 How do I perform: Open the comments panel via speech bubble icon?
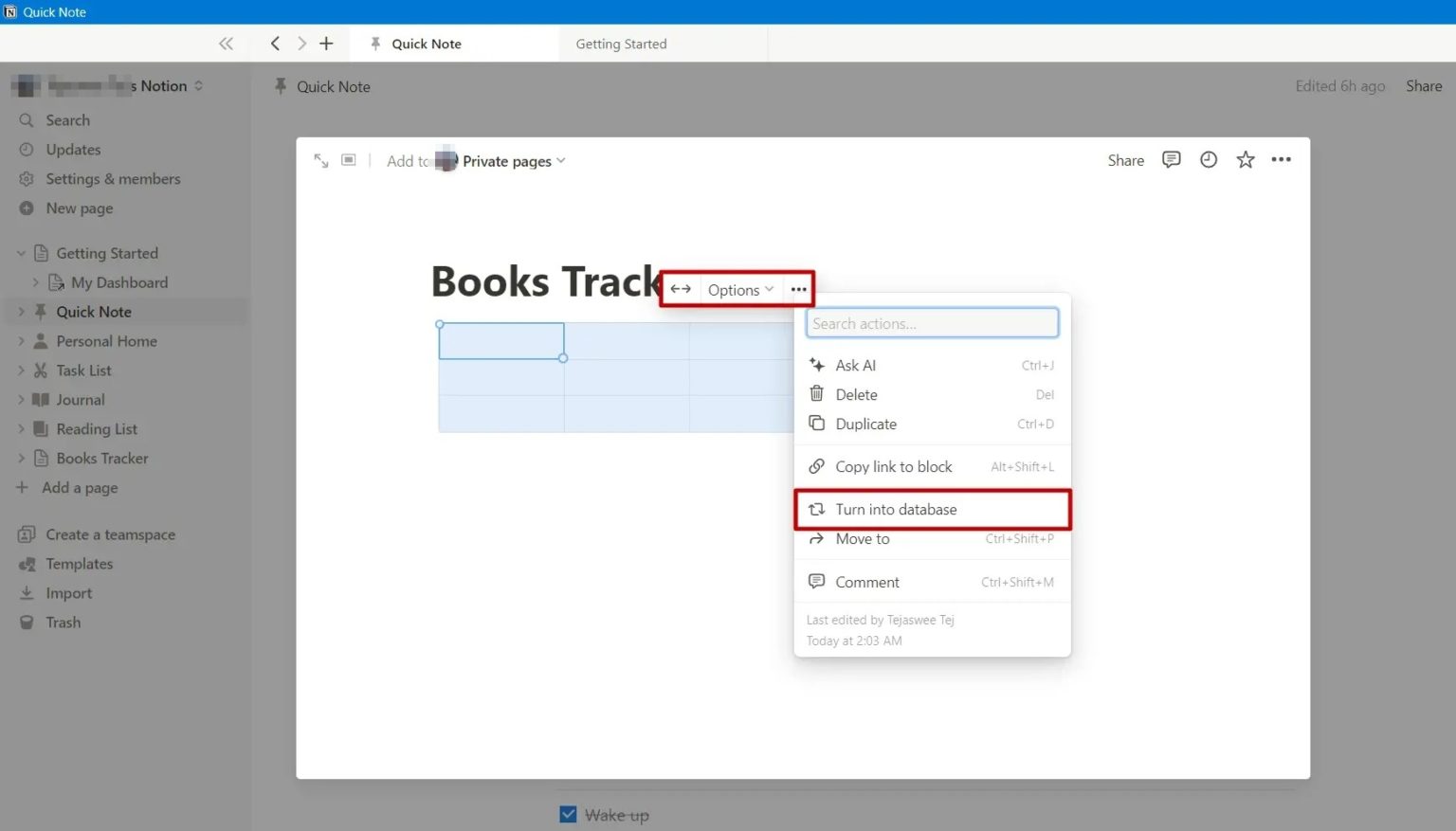coord(1171,159)
